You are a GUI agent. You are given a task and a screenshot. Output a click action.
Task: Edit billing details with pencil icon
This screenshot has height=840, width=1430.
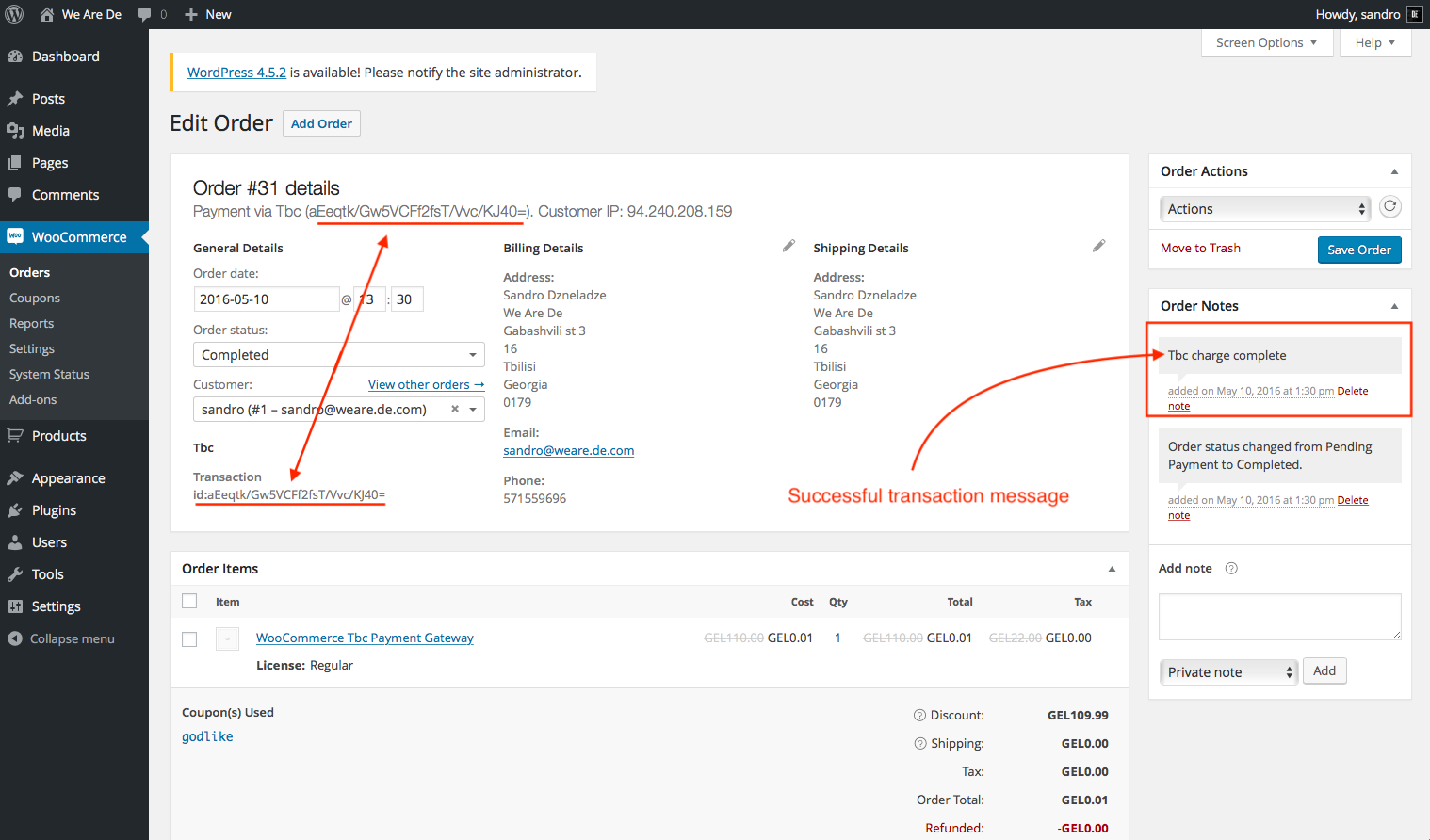click(x=788, y=246)
